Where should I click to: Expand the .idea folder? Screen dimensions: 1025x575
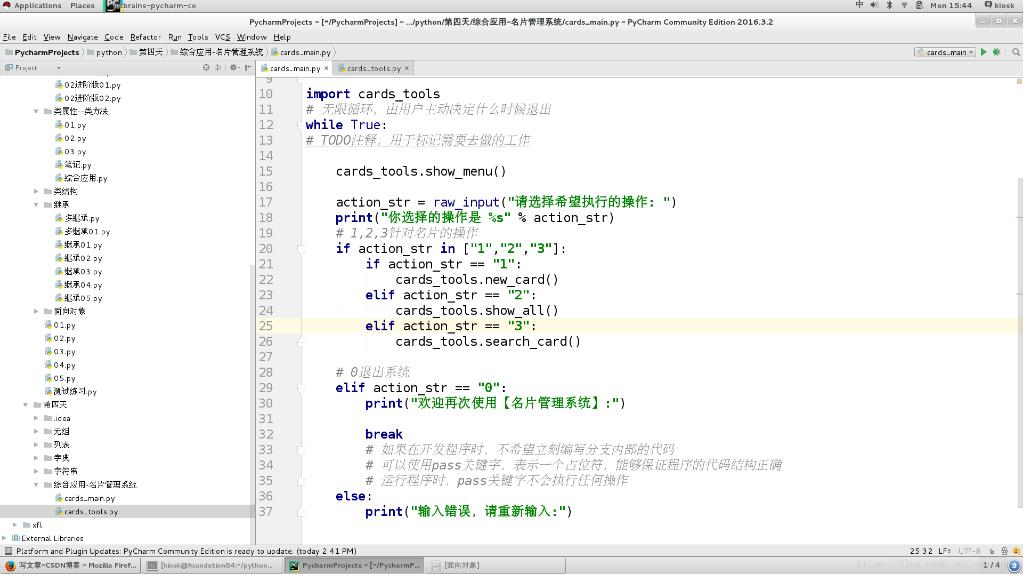36,418
